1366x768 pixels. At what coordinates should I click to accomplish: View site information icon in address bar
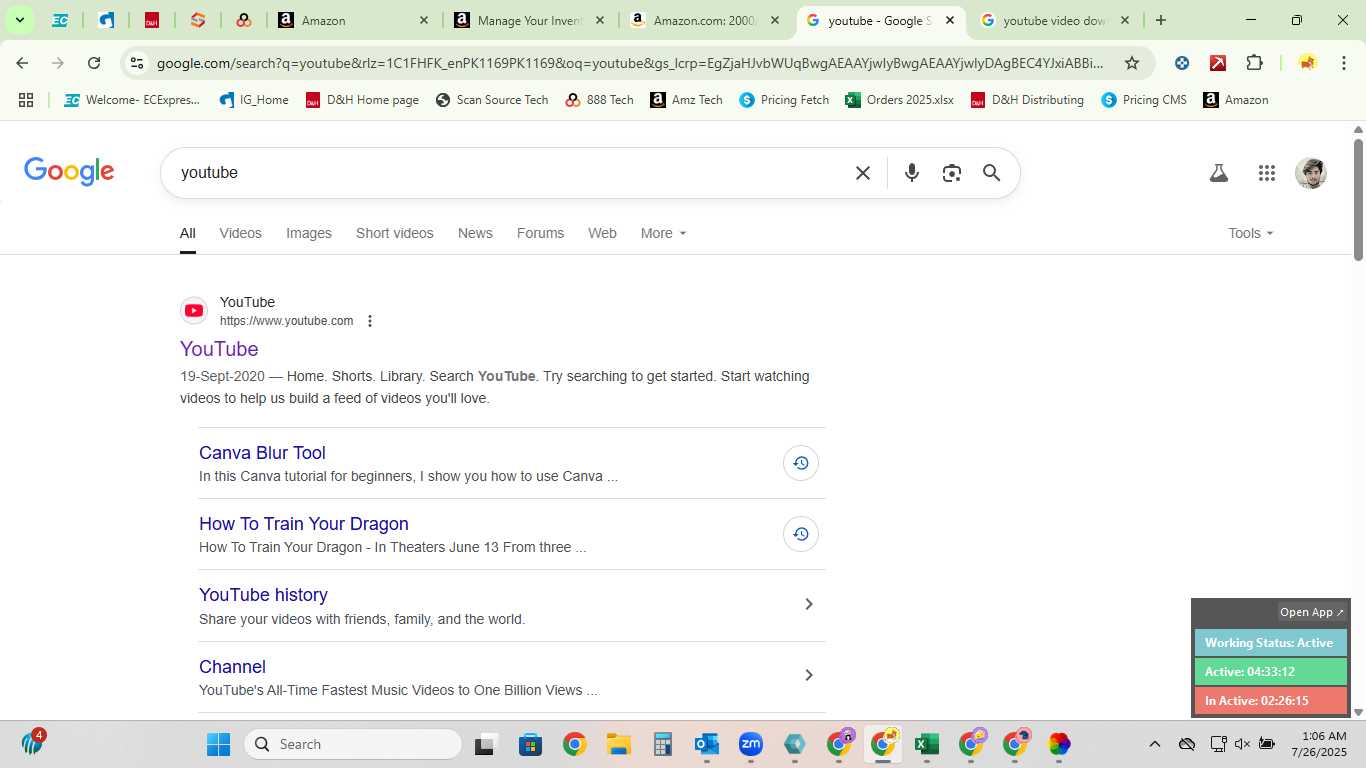[137, 63]
